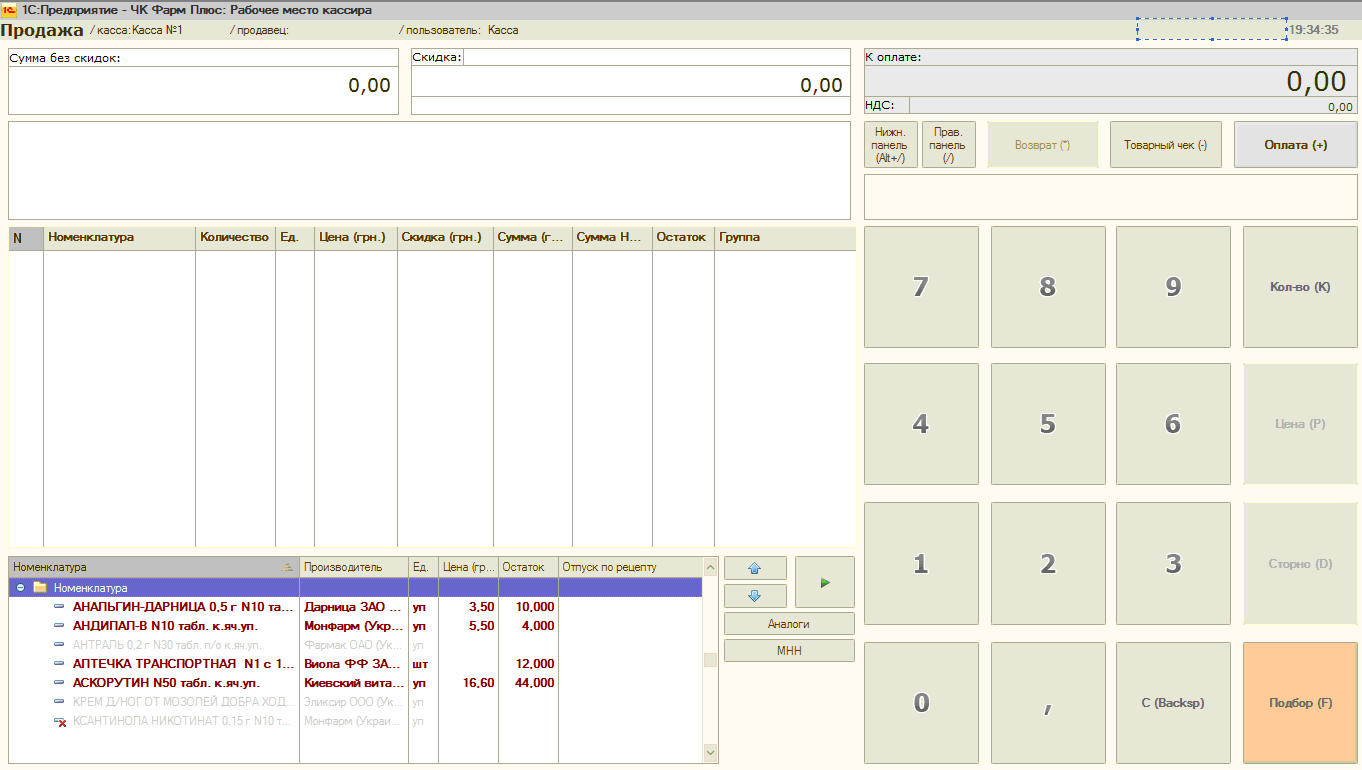The width and height of the screenshot is (1362, 770).
Task: Click deleted-mark icon beside КСАНТИНОЛА НИКОТИНАТ row
Action: coord(60,721)
